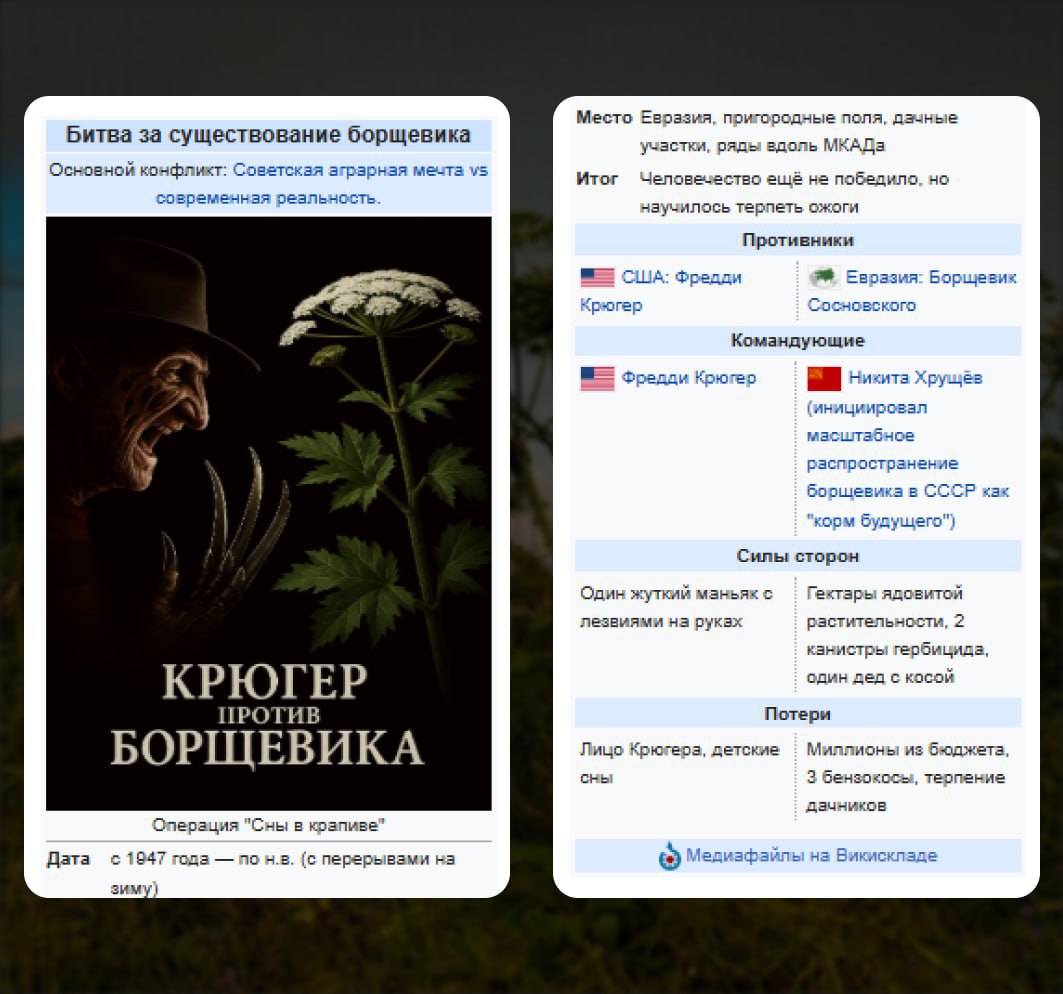Click the 'Основной конфликт:' label
Viewport: 1063px width, 994px height.
[138, 170]
